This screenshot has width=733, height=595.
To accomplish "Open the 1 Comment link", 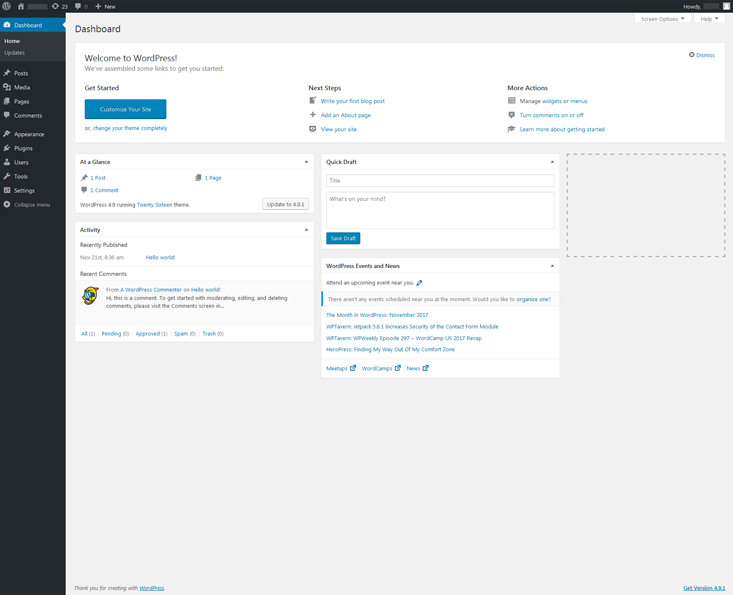I will pyautogui.click(x=104, y=190).
